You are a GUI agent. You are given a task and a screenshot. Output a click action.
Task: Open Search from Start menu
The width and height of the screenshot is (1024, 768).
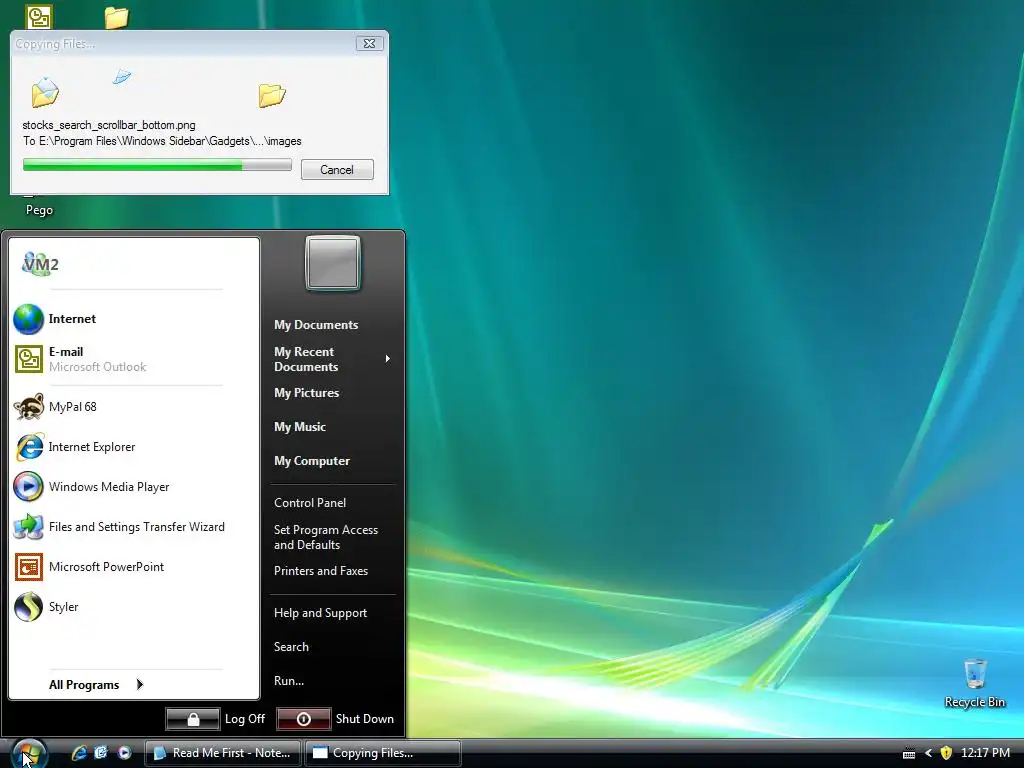click(291, 647)
